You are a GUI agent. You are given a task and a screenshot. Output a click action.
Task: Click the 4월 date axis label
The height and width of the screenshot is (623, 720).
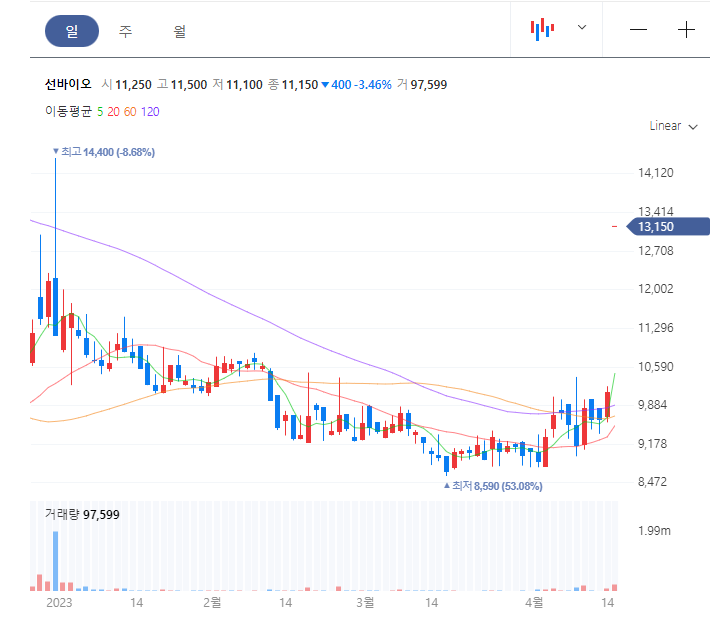(534, 602)
